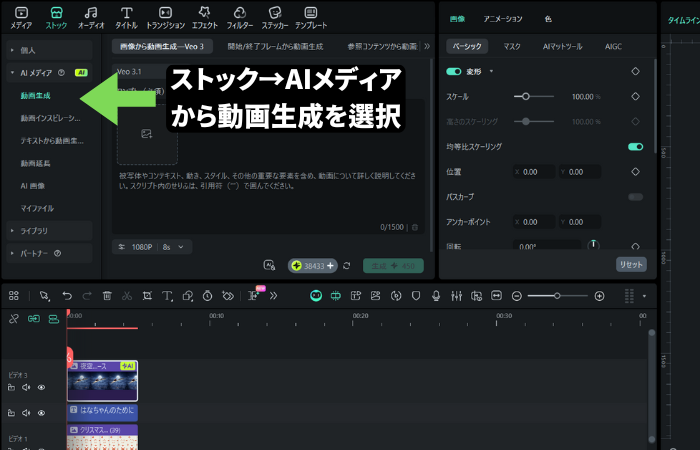Click the toolbar icon with NEW badge
The width and height of the screenshot is (700, 450).
tap(254, 295)
